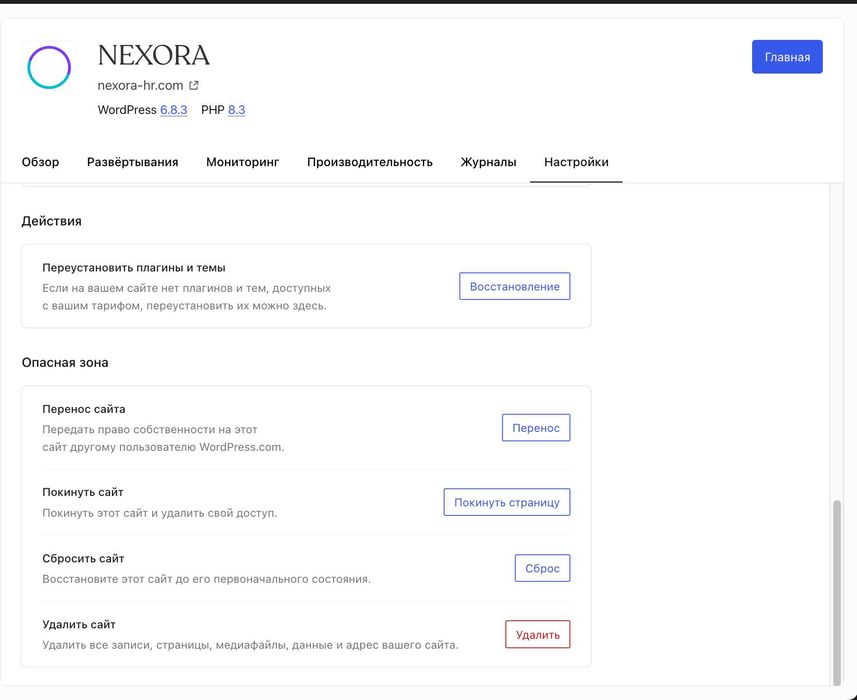Click the vertical scrollbar thumb at right

pos(838,590)
